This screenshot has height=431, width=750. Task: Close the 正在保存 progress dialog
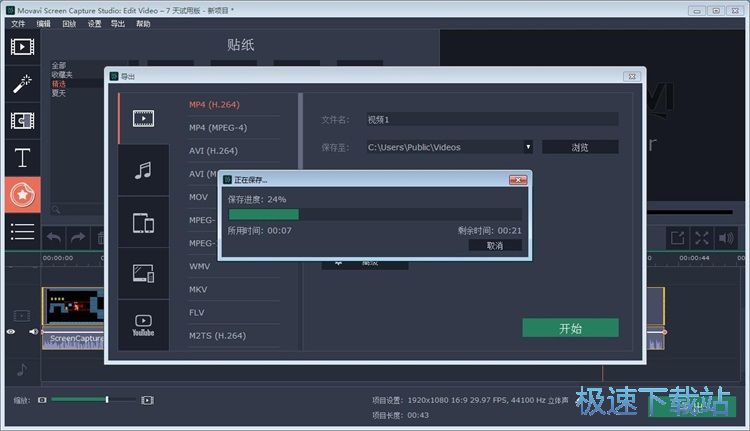518,179
